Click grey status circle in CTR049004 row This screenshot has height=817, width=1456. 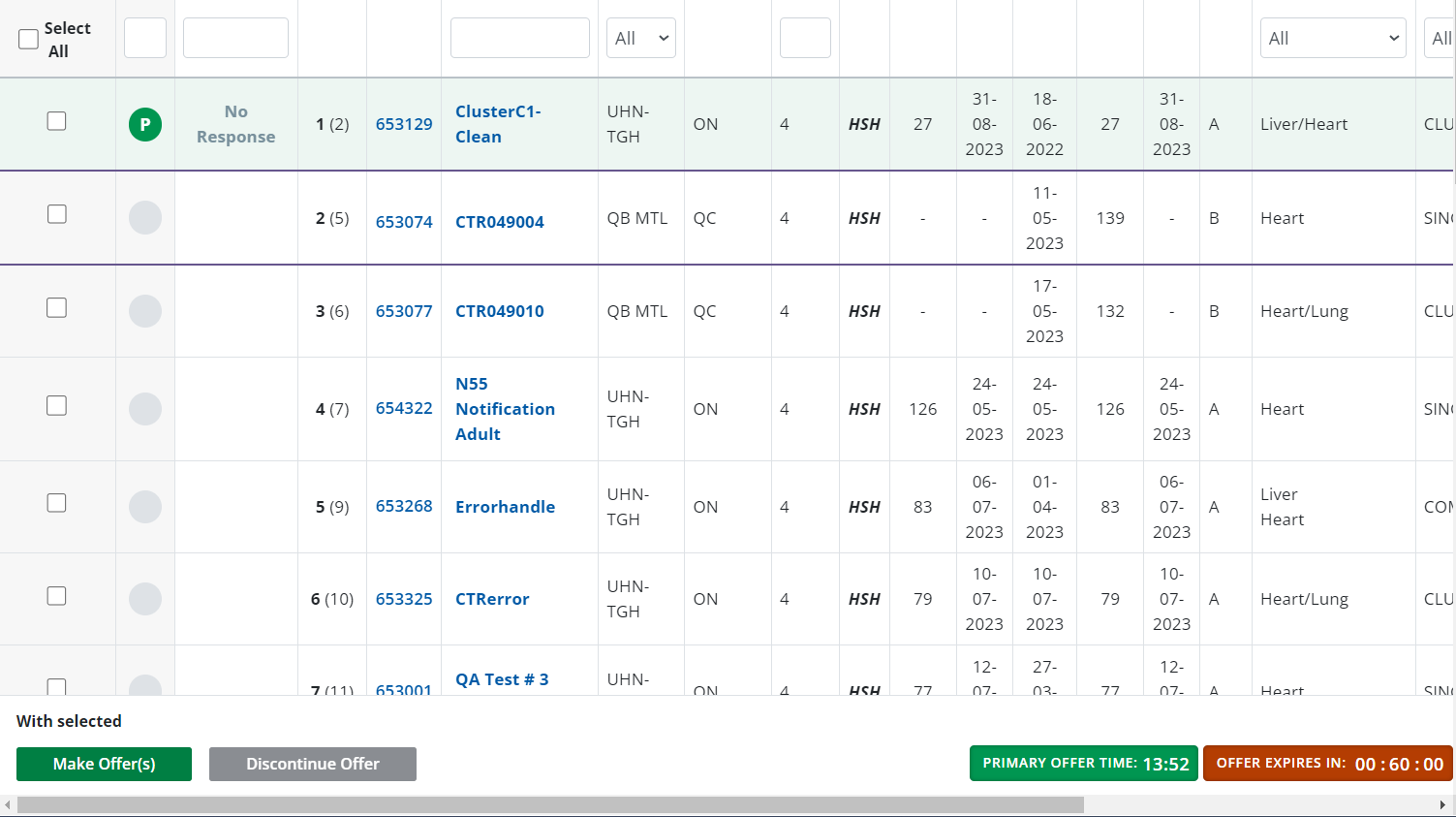145,218
